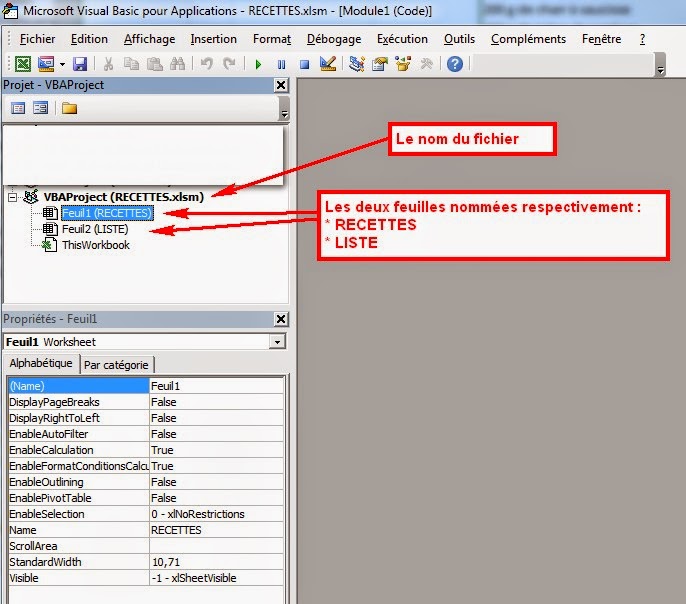The width and height of the screenshot is (686, 604).
Task: Save the workbook with the floppy icon
Action: [80, 64]
